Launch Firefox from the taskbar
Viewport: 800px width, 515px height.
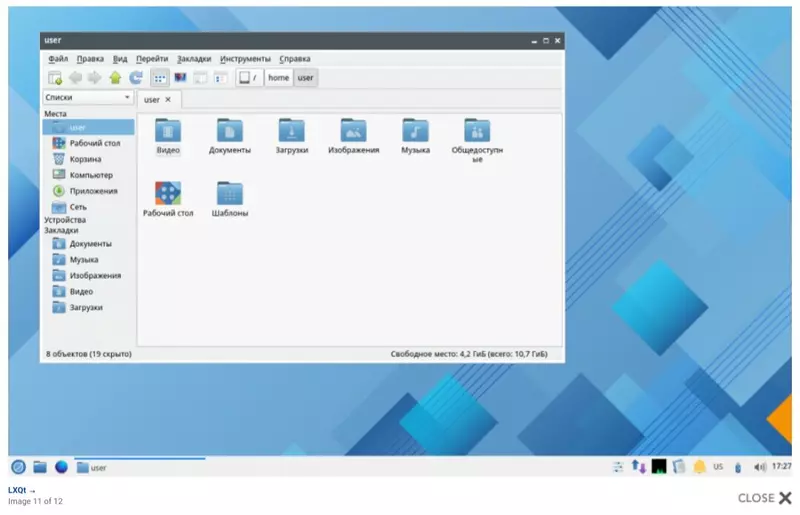coord(62,467)
